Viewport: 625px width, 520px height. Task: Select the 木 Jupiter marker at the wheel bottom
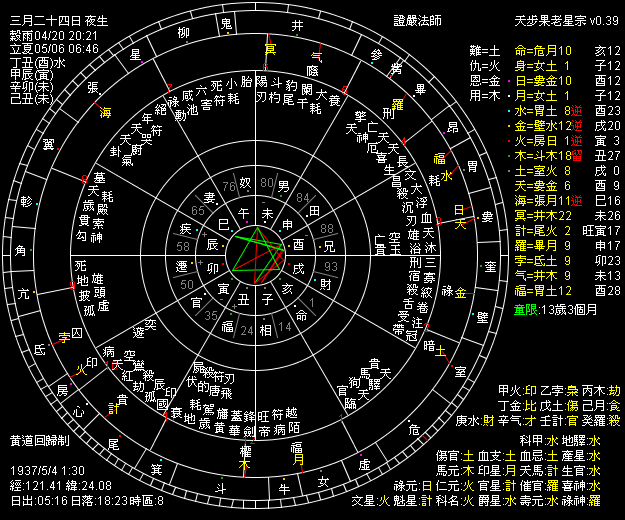point(245,466)
